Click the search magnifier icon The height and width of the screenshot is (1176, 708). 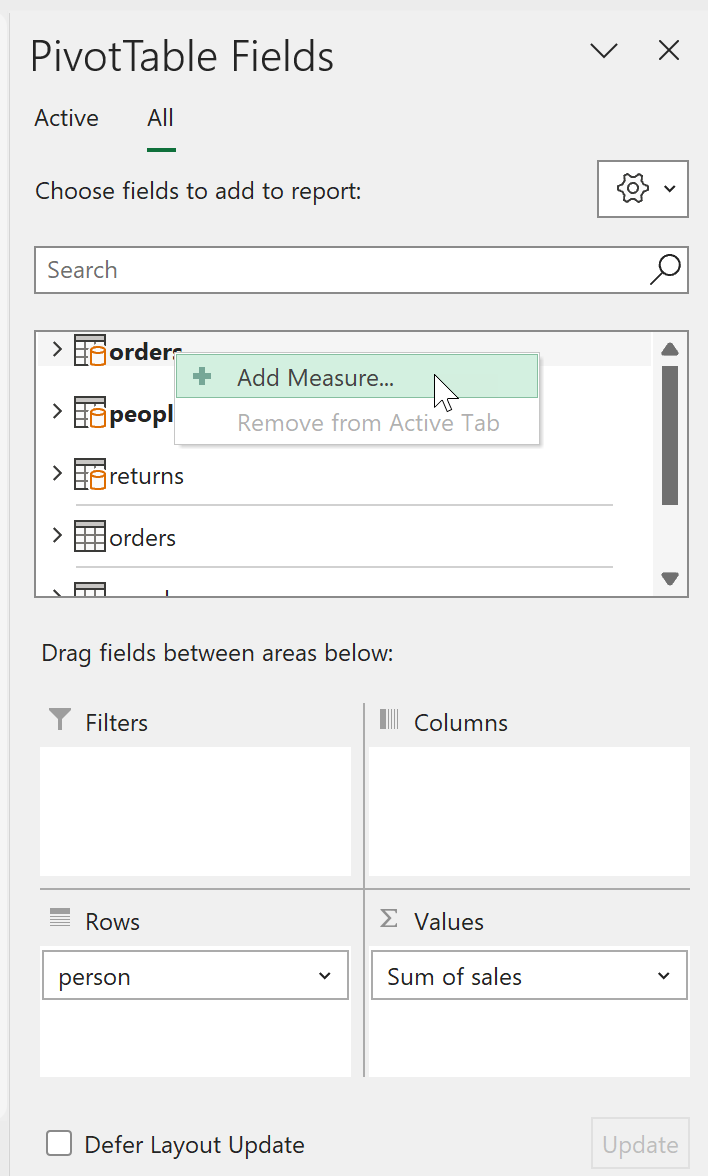pyautogui.click(x=665, y=269)
